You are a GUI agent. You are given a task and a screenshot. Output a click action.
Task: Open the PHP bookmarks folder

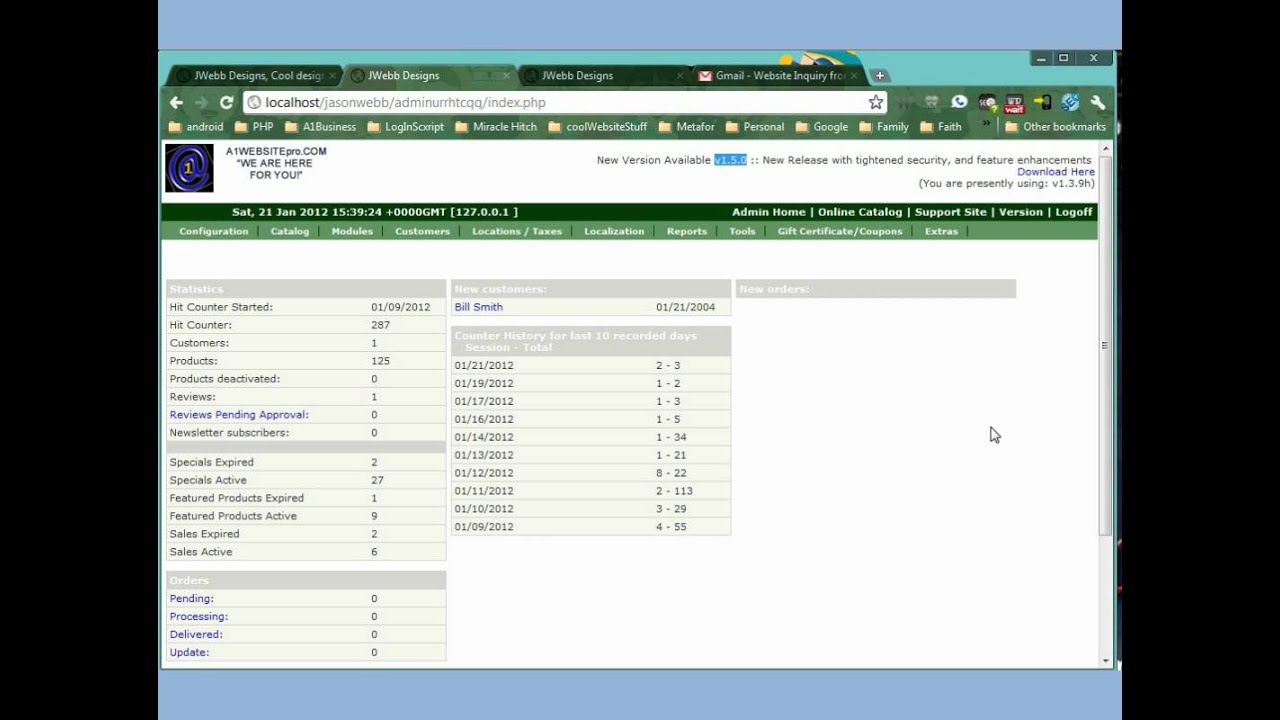point(254,127)
